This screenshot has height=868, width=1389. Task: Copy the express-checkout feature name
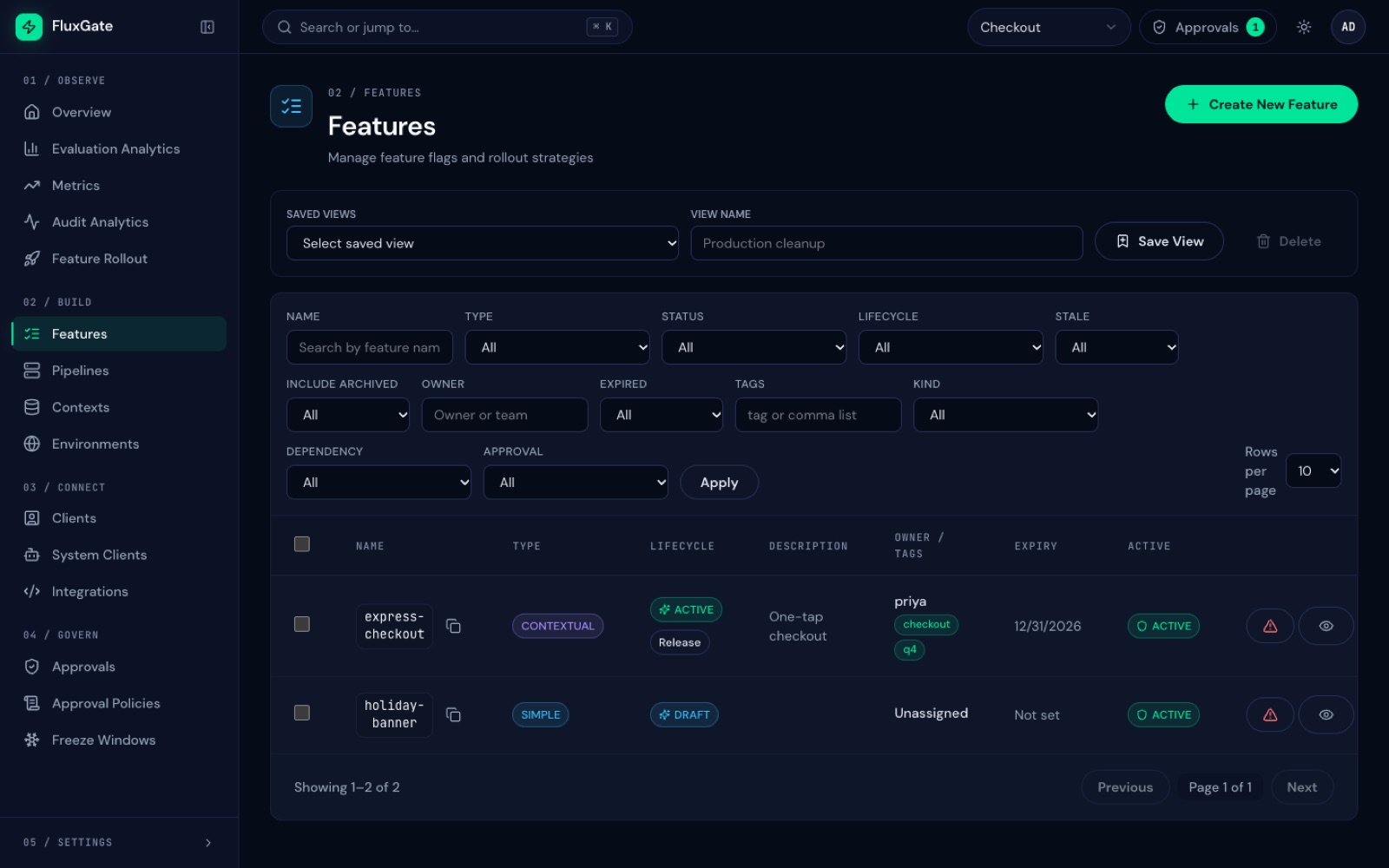[453, 626]
